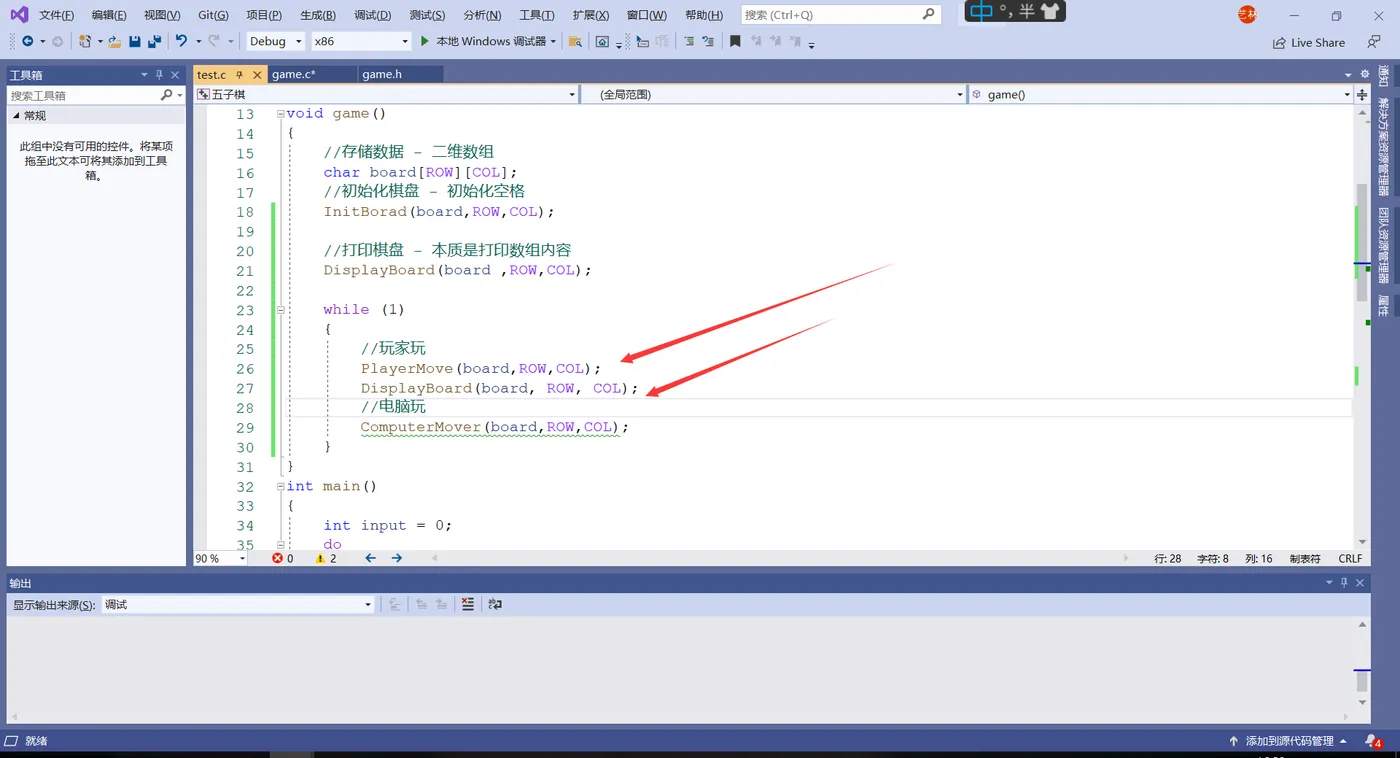Close the test.c tab
This screenshot has height=758, width=1400.
[257, 75]
